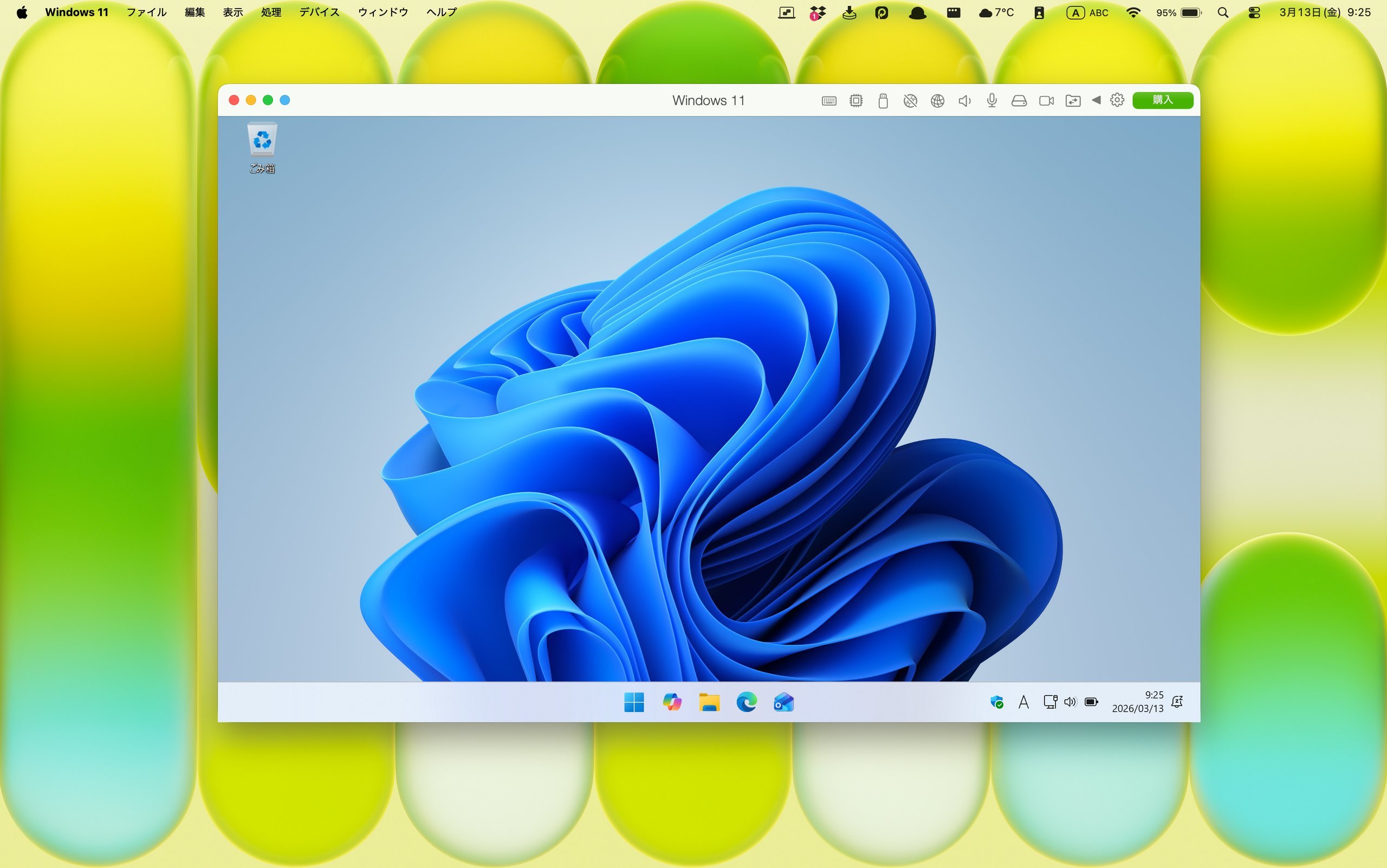Open the Windows Start menu
The height and width of the screenshot is (868, 1387).
(634, 702)
